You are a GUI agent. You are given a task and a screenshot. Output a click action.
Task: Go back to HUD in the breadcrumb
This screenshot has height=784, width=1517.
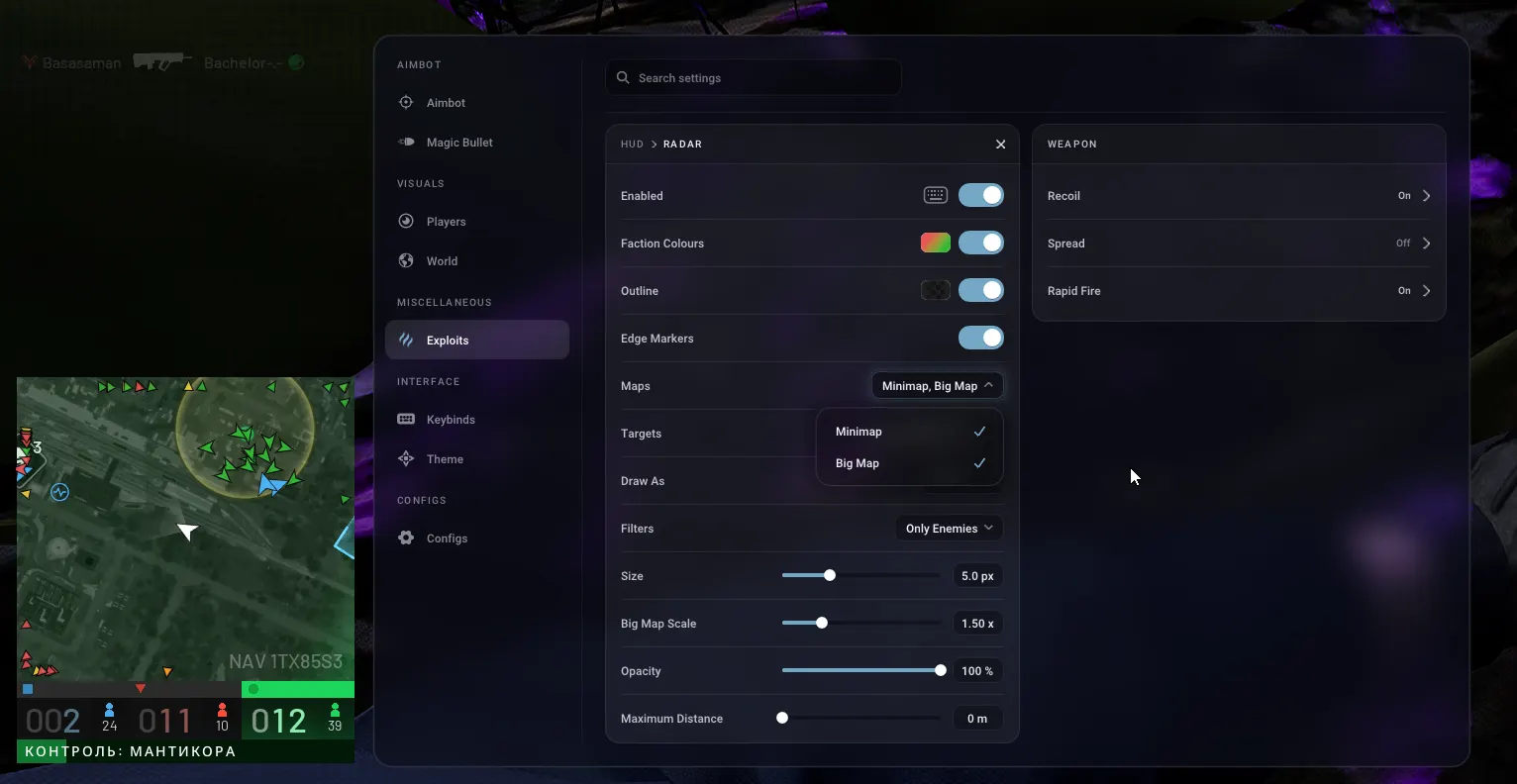point(632,144)
